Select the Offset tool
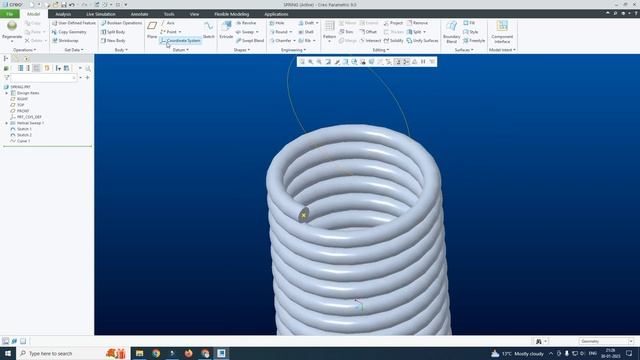The height and width of the screenshot is (360, 640). tap(368, 32)
